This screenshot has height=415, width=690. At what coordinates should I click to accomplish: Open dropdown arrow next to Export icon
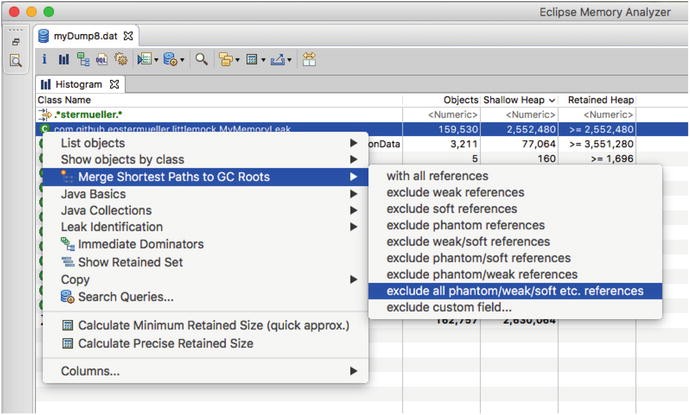(x=289, y=60)
